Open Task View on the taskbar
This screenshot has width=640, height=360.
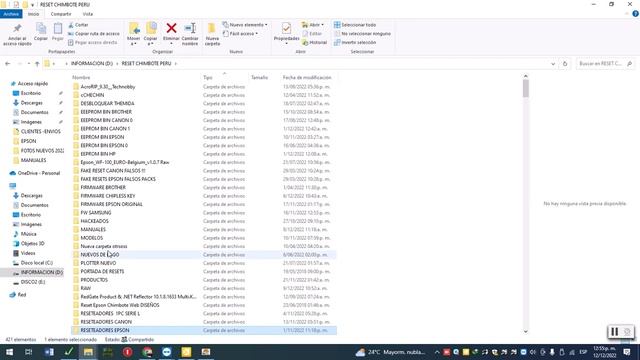click(x=29, y=352)
